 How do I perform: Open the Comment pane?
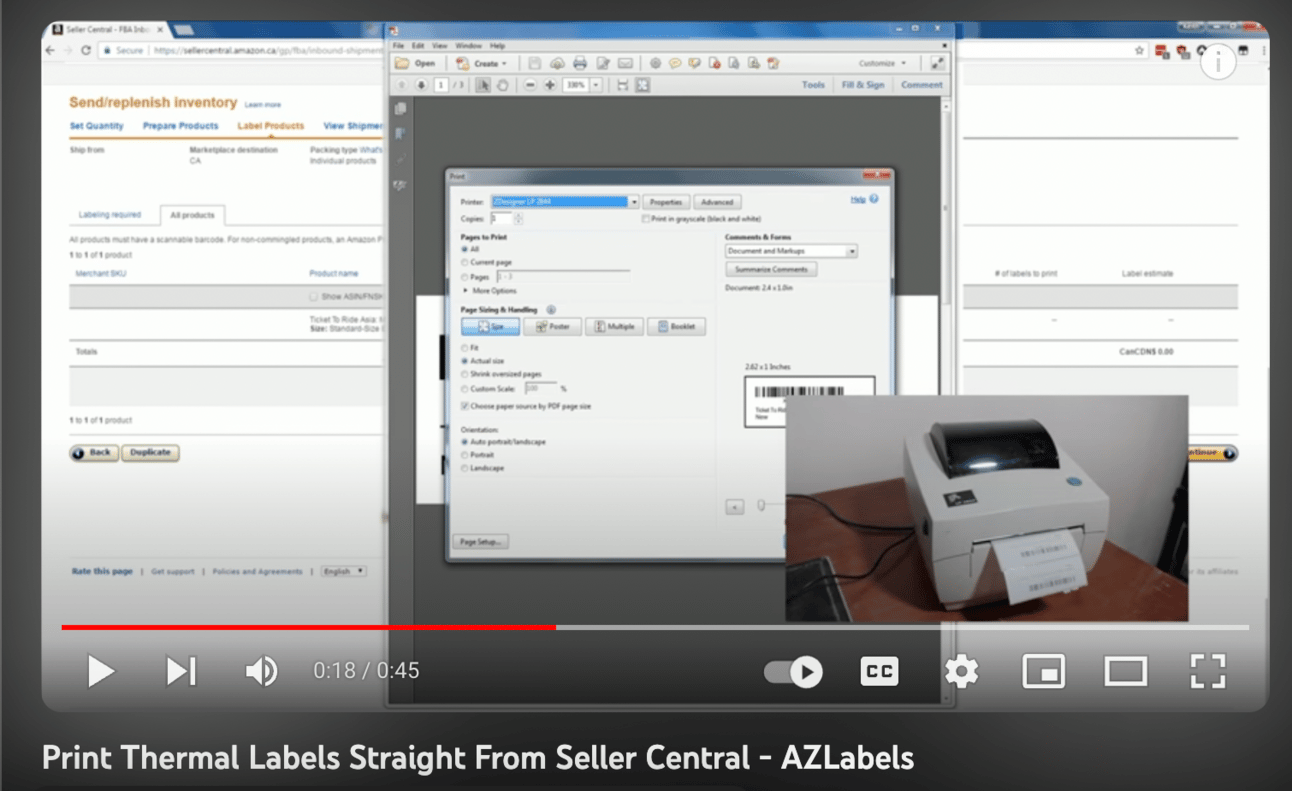point(922,85)
